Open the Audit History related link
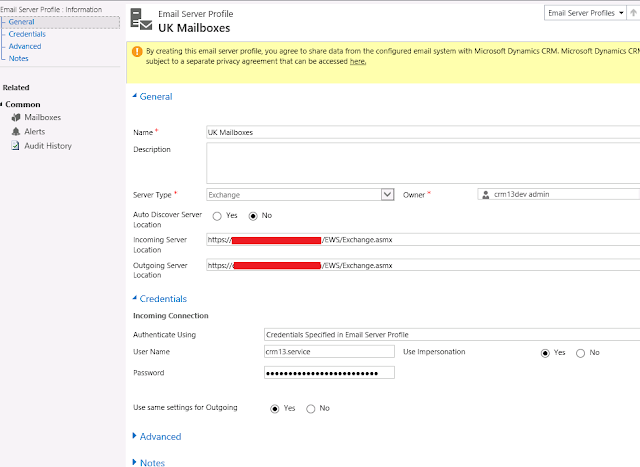The height and width of the screenshot is (467, 640). click(x=48, y=146)
